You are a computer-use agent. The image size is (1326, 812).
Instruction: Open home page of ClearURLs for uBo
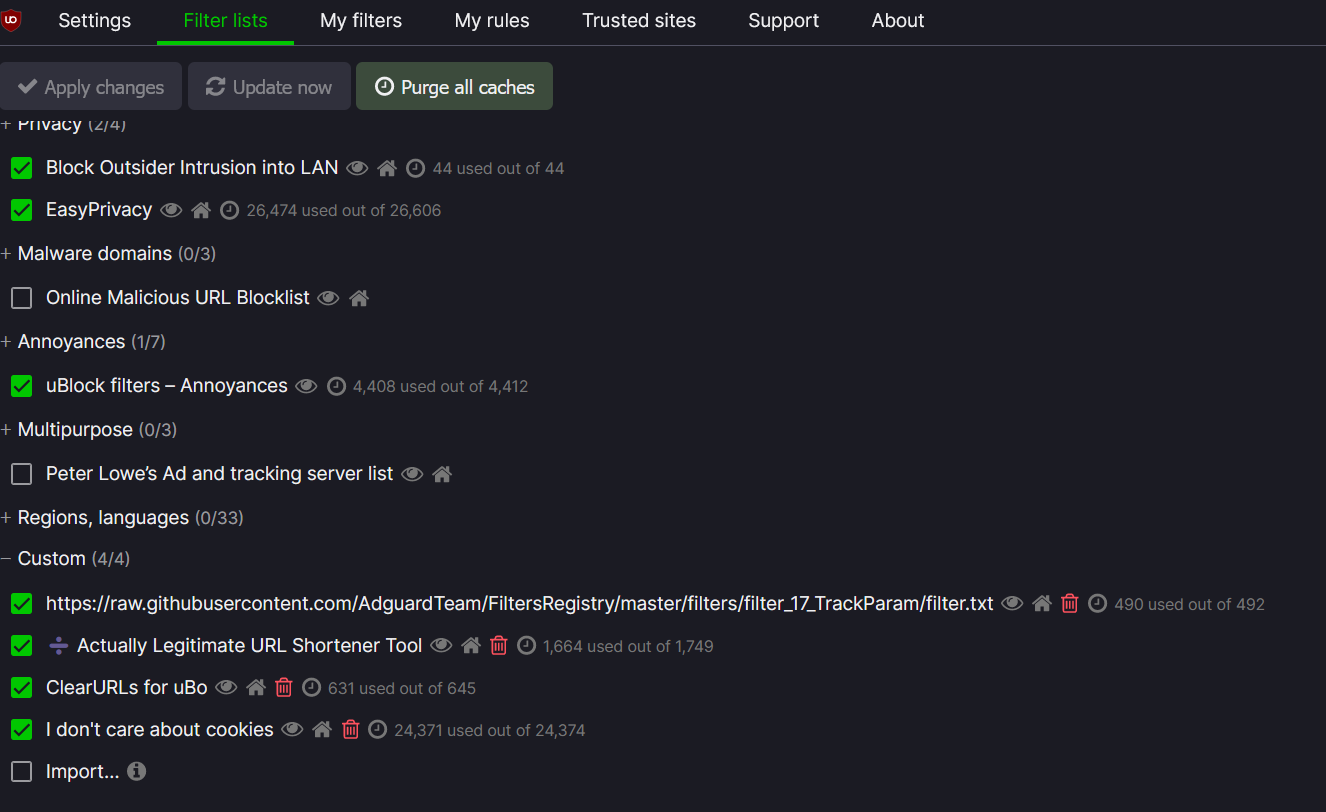256,688
